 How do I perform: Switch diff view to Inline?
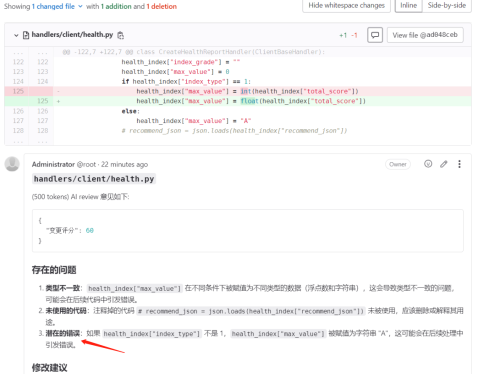(x=409, y=6)
